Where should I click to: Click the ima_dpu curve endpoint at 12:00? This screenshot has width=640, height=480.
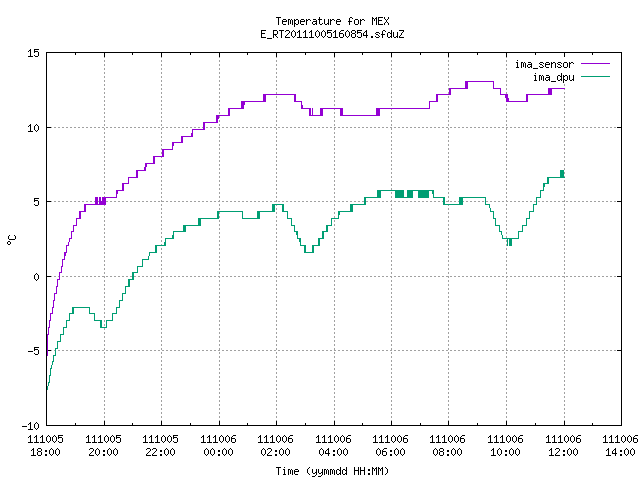click(563, 174)
